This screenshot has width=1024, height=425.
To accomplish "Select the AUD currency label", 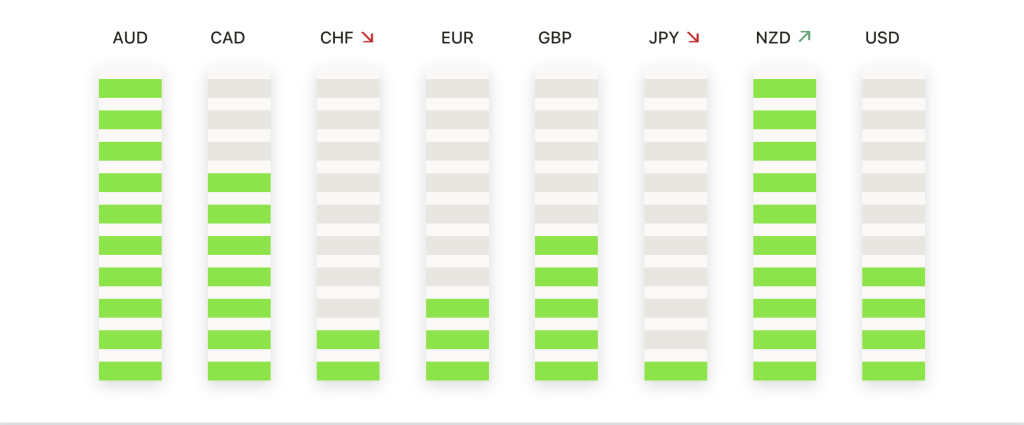I will tap(130, 39).
